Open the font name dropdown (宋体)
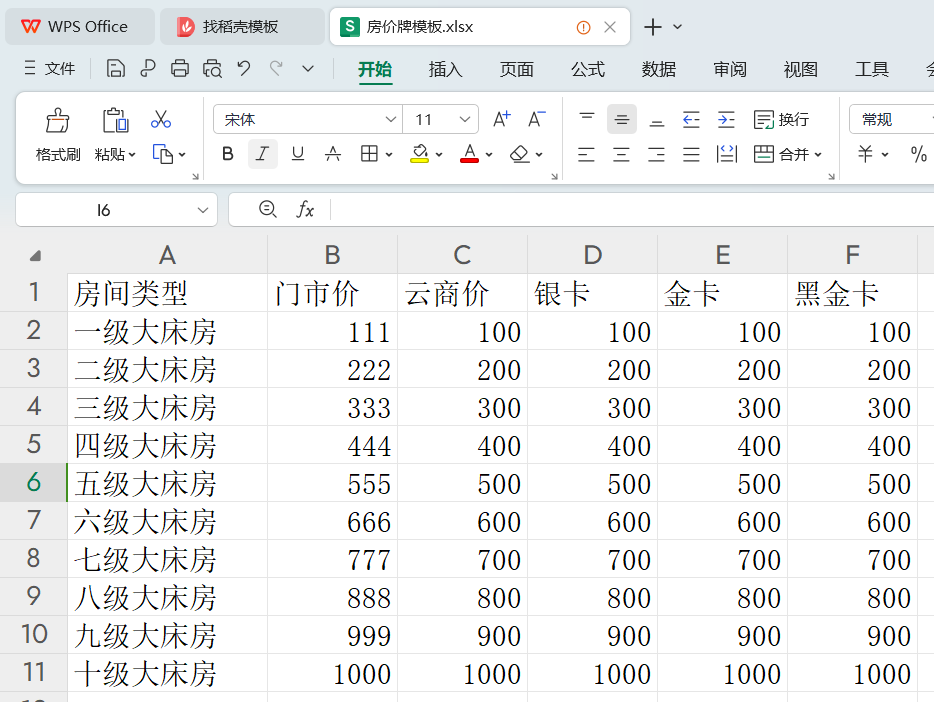Image resolution: width=934 pixels, height=702 pixels. [391, 120]
